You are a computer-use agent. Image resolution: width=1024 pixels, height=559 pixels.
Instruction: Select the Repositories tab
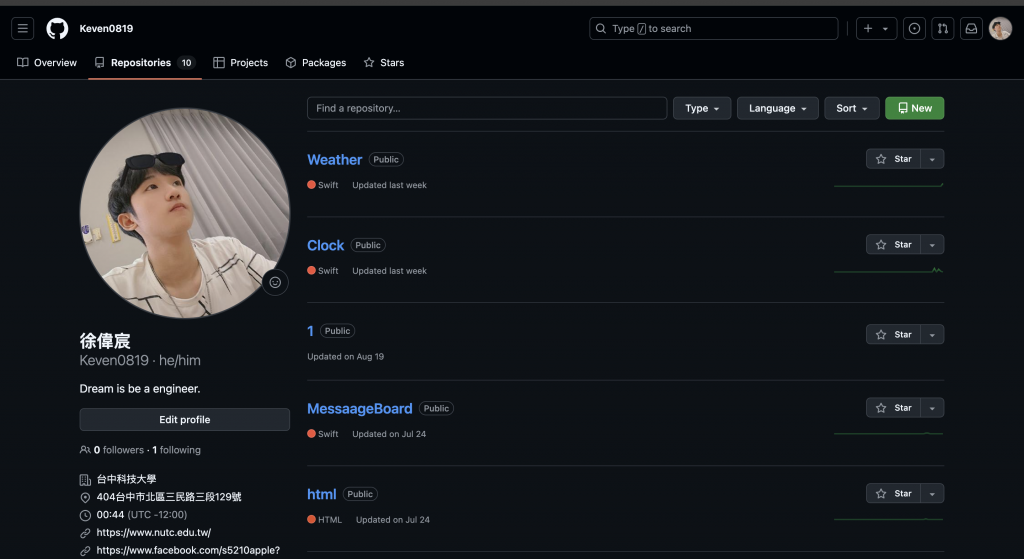(x=145, y=63)
